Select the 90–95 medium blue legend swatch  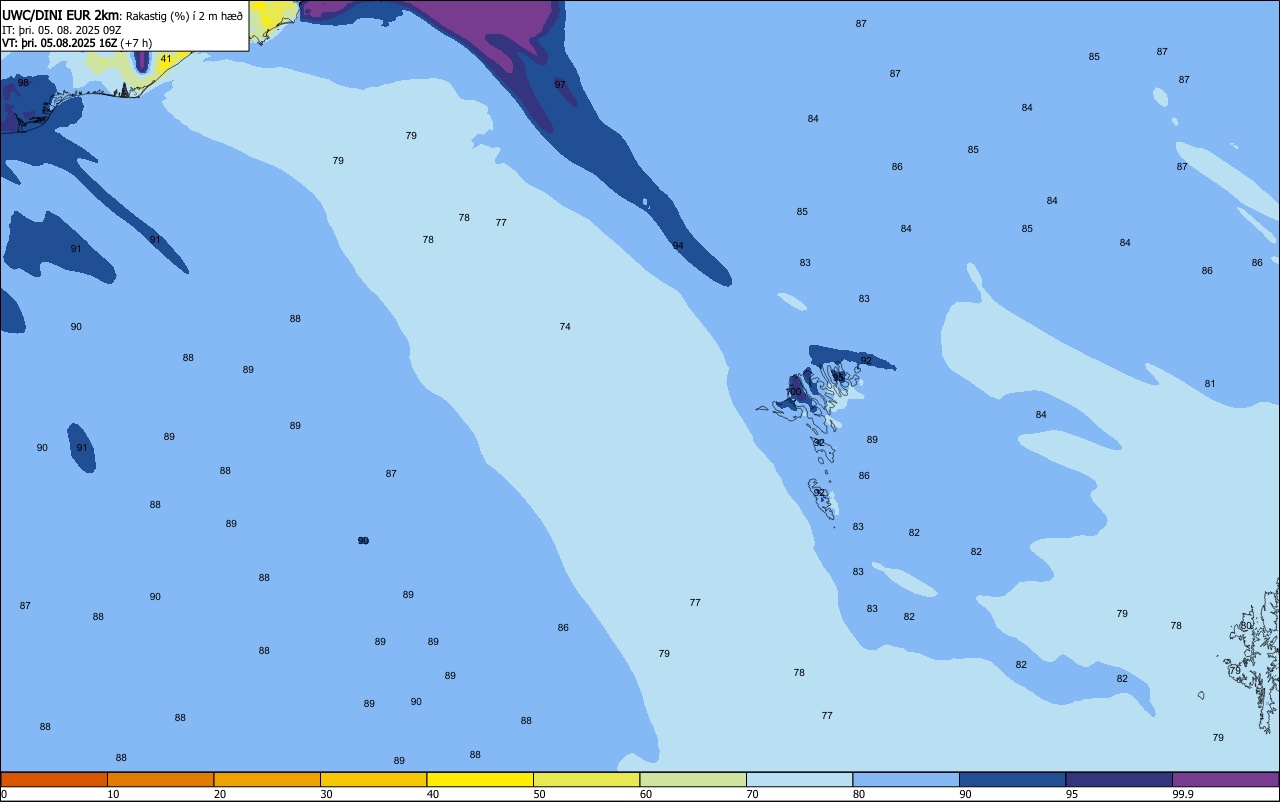pos(1012,779)
